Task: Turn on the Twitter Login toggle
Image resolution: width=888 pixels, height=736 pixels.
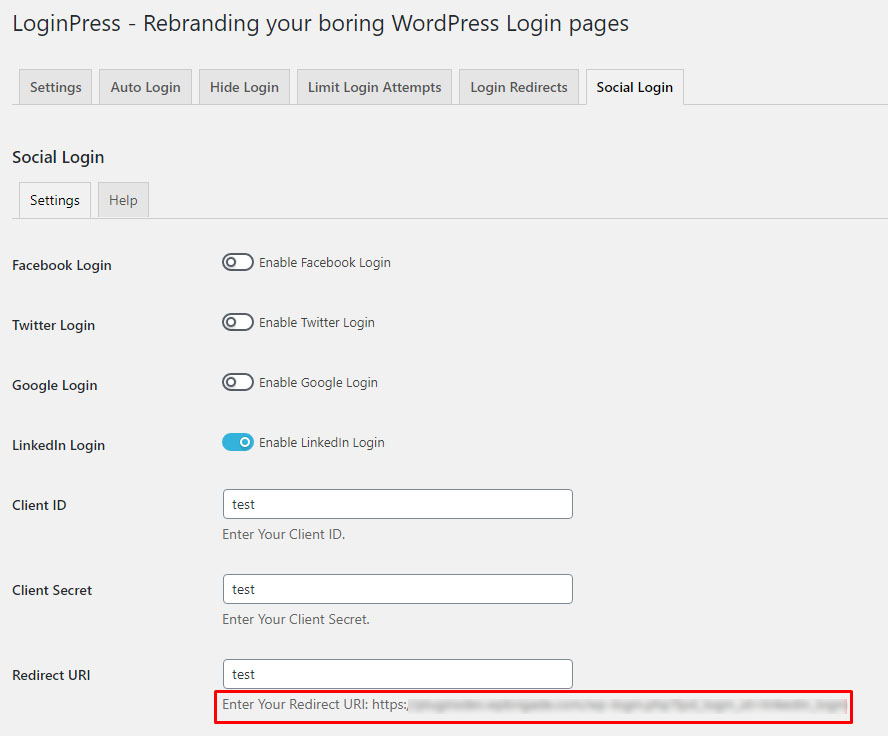Action: (238, 322)
